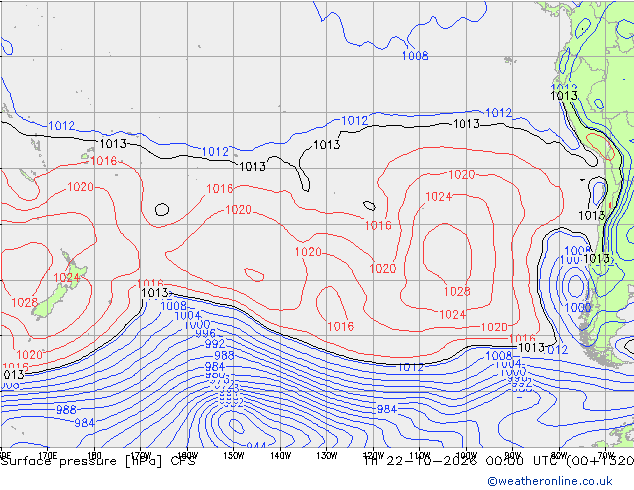This screenshot has height=490, width=634.
Task: Click the 140W longitude axis label
Action: coord(280,456)
